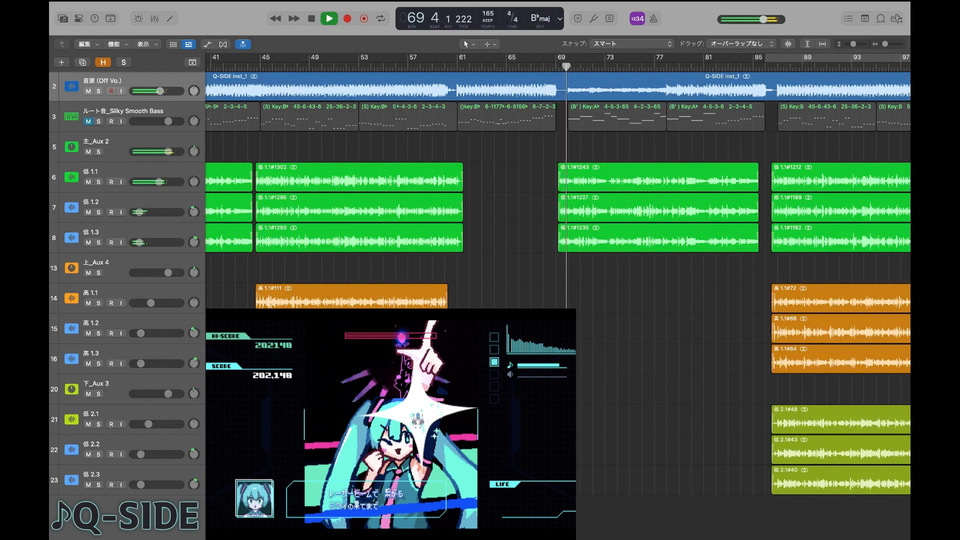960x540 pixels.
Task: Adjust the master volume slider
Action: (x=751, y=19)
